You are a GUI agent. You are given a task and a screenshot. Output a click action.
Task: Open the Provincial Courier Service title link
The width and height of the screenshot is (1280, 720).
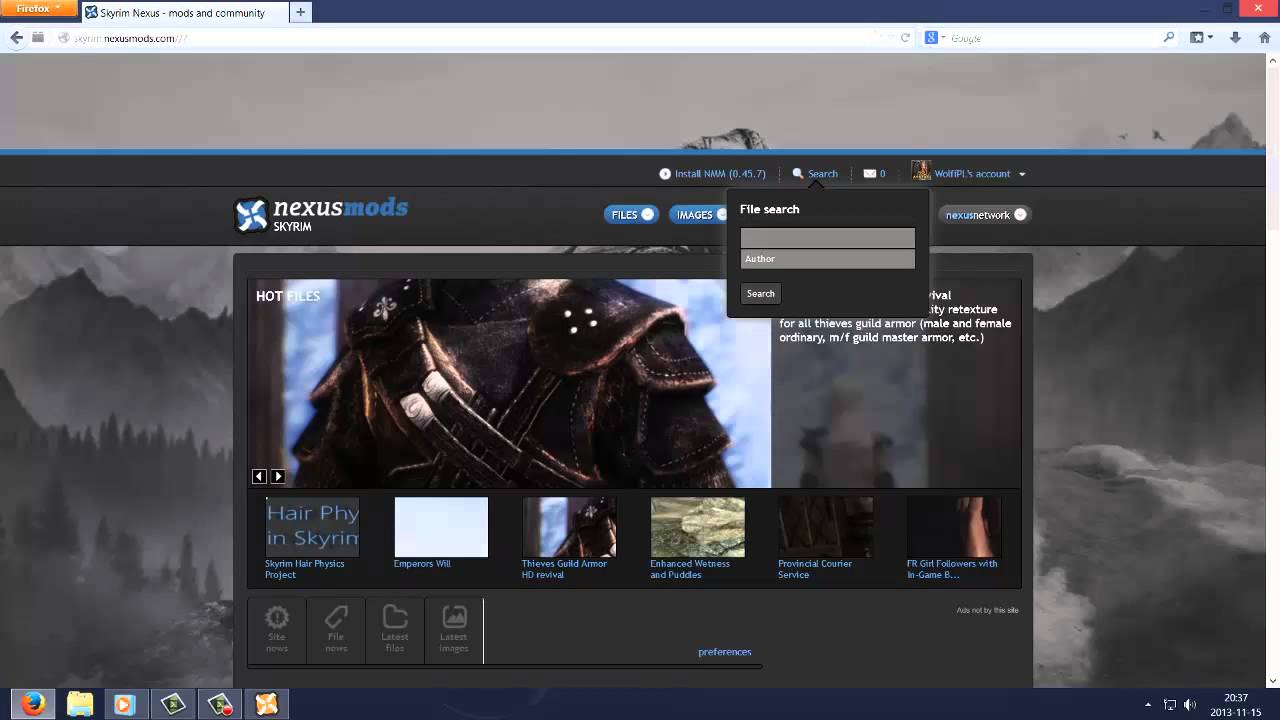[815, 569]
